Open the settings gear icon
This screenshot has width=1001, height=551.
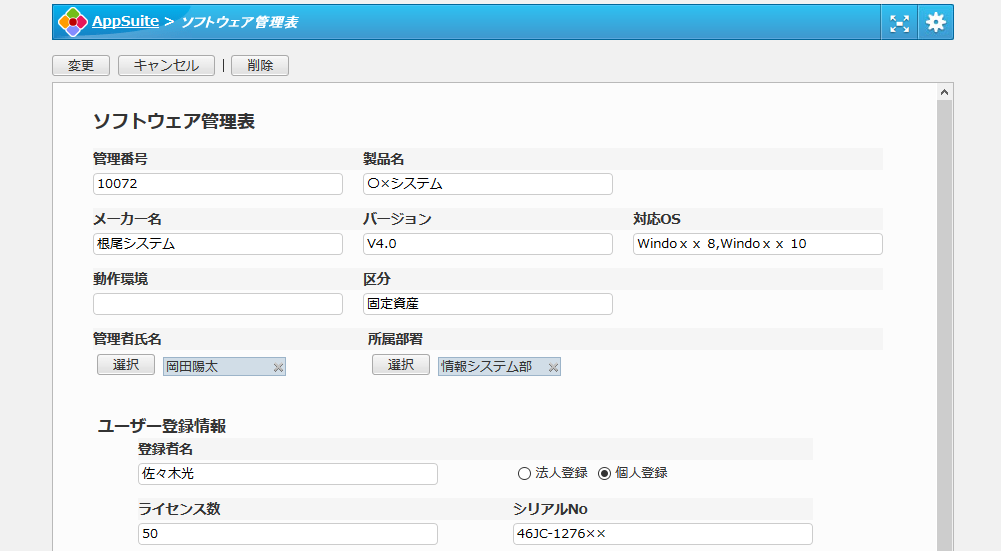pyautogui.click(x=935, y=22)
